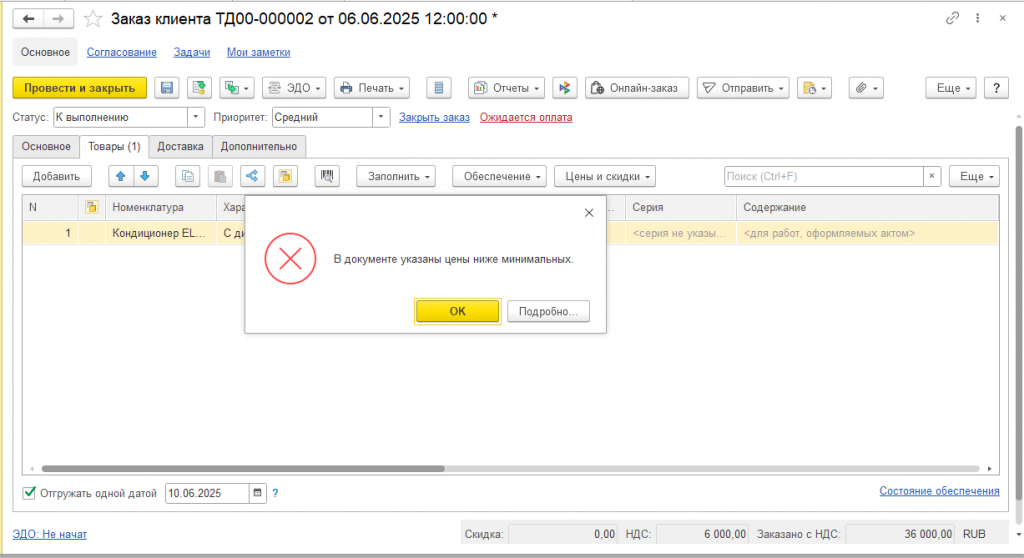The height and width of the screenshot is (558, 1024).
Task: Click the barcode scanner icon in goods toolbar
Action: click(327, 176)
